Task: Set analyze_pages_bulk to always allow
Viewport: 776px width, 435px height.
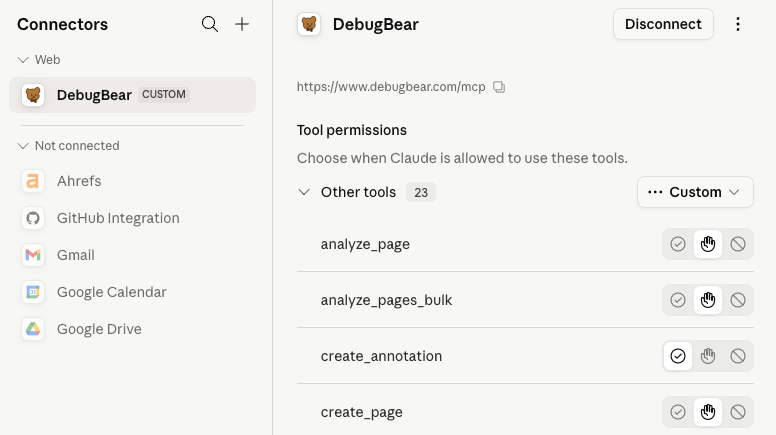Action: click(678, 300)
